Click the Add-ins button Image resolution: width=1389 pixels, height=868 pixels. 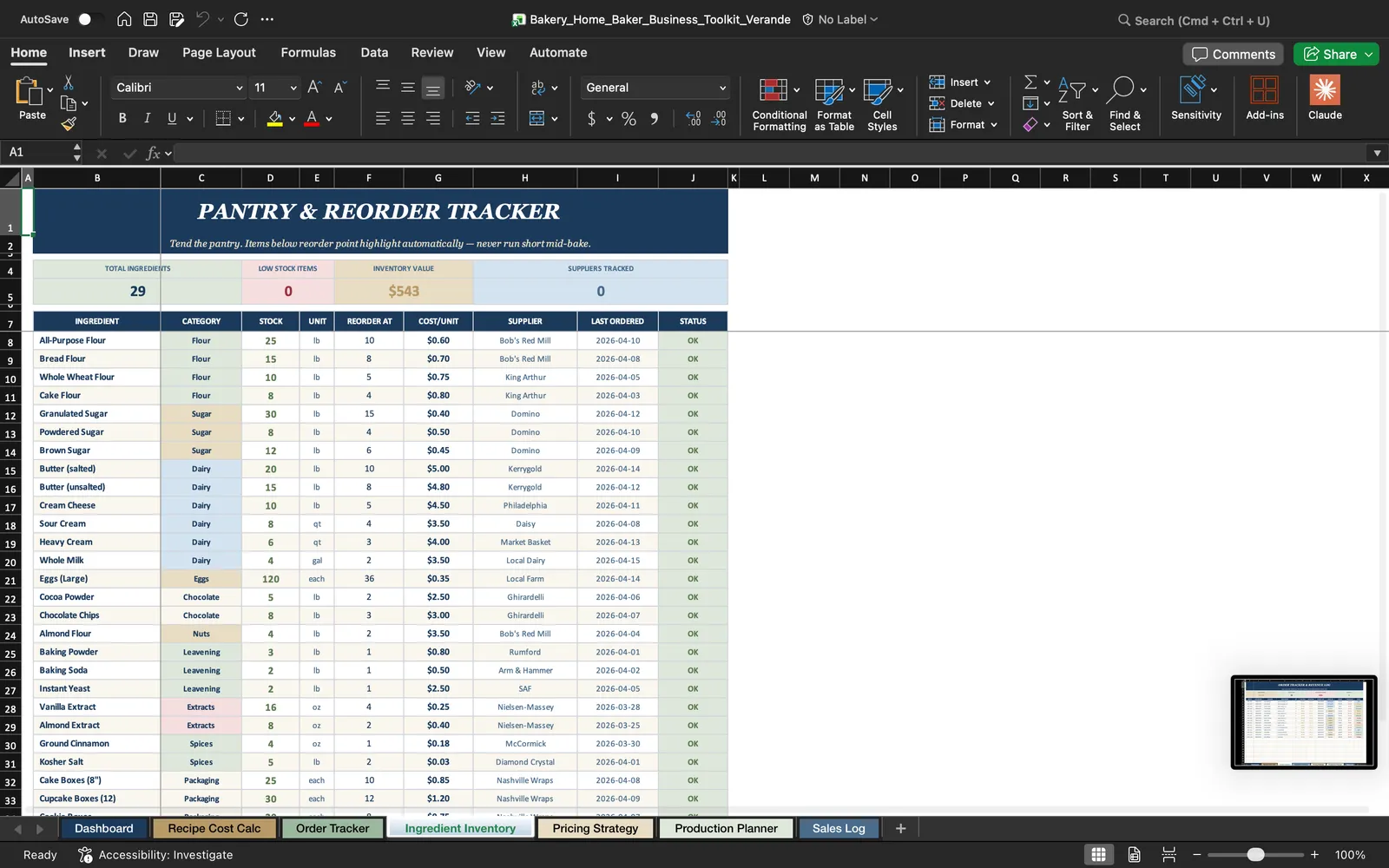pyautogui.click(x=1264, y=98)
